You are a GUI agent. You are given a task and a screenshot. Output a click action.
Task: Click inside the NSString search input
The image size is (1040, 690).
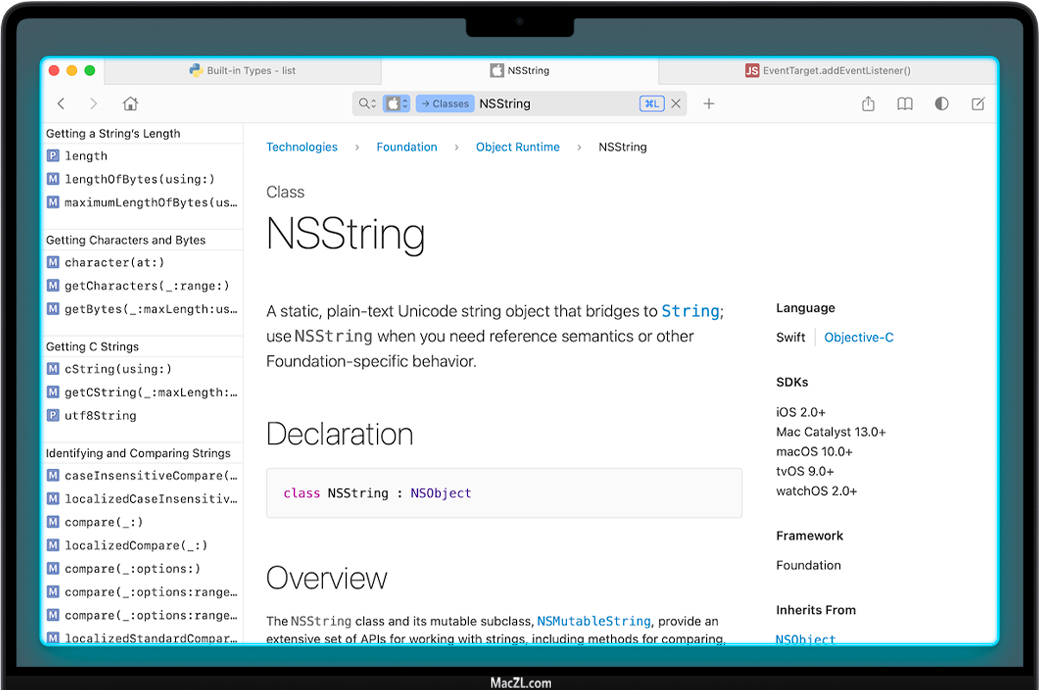[x=555, y=104]
